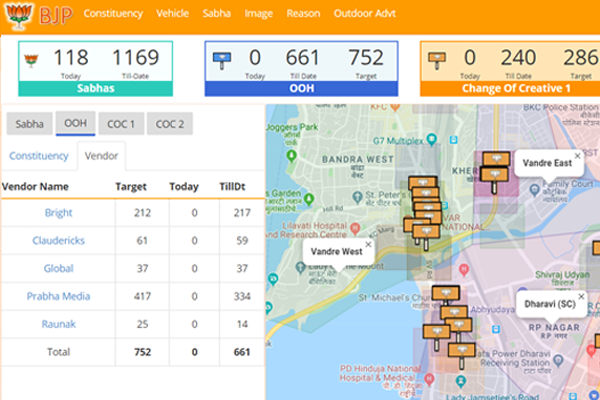The width and height of the screenshot is (600, 400).
Task: Close the Dharavi (SC) map popup
Action: click(x=581, y=297)
